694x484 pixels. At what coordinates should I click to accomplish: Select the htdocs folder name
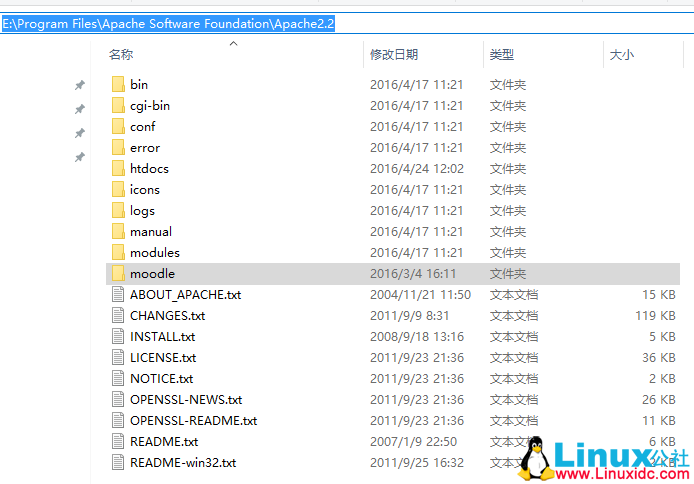pyautogui.click(x=149, y=169)
